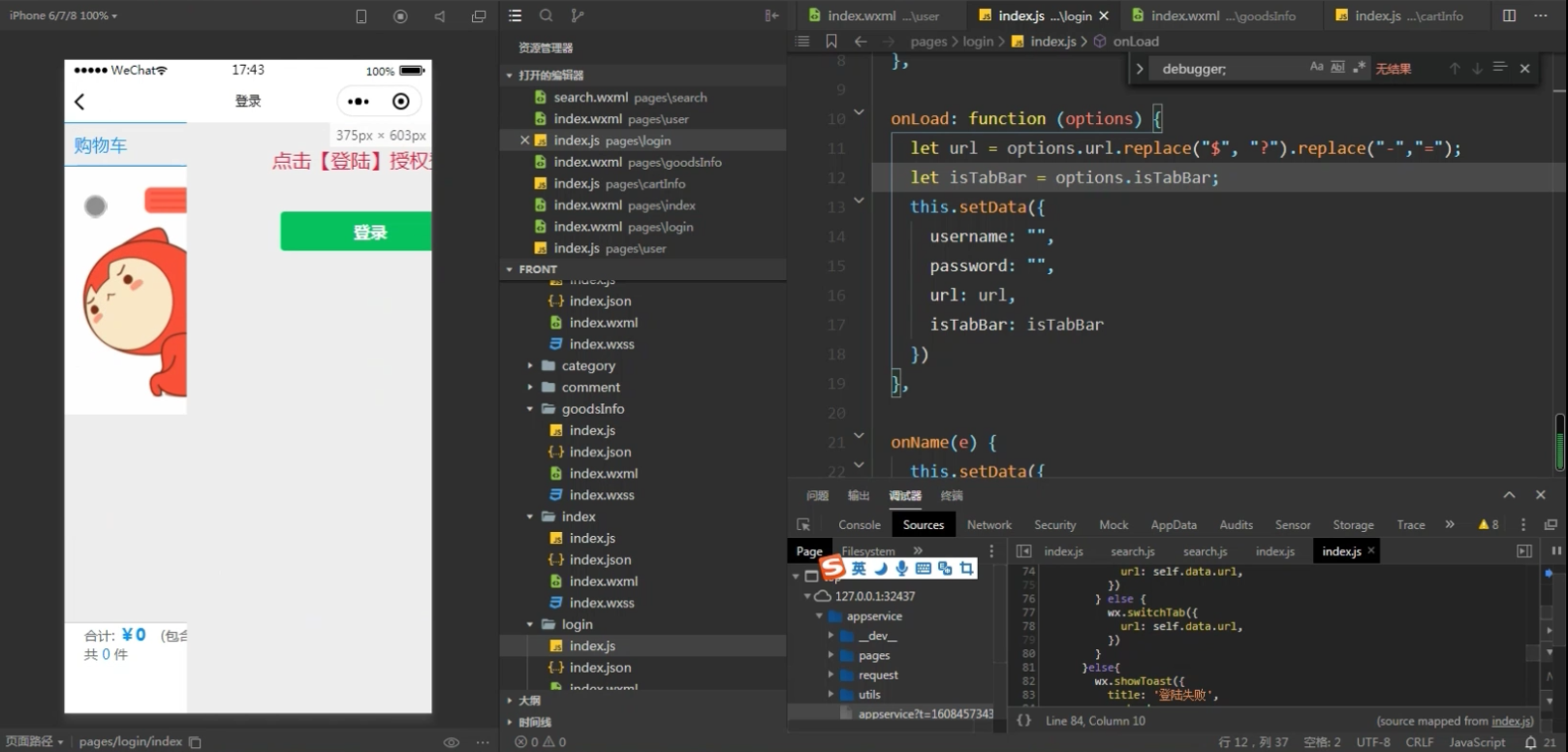Viewport: 1568px width, 752px height.
Task: Collapse the sidebar panel icon
Action: [x=771, y=16]
